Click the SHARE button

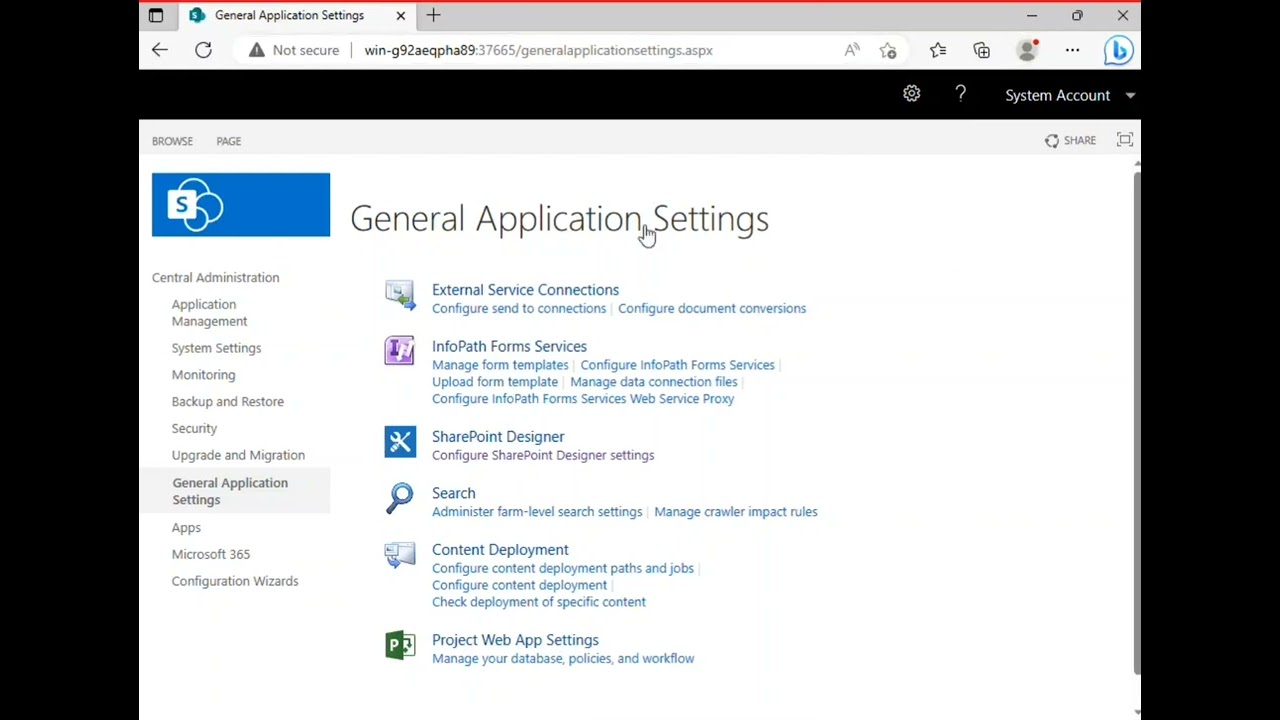coord(1070,140)
